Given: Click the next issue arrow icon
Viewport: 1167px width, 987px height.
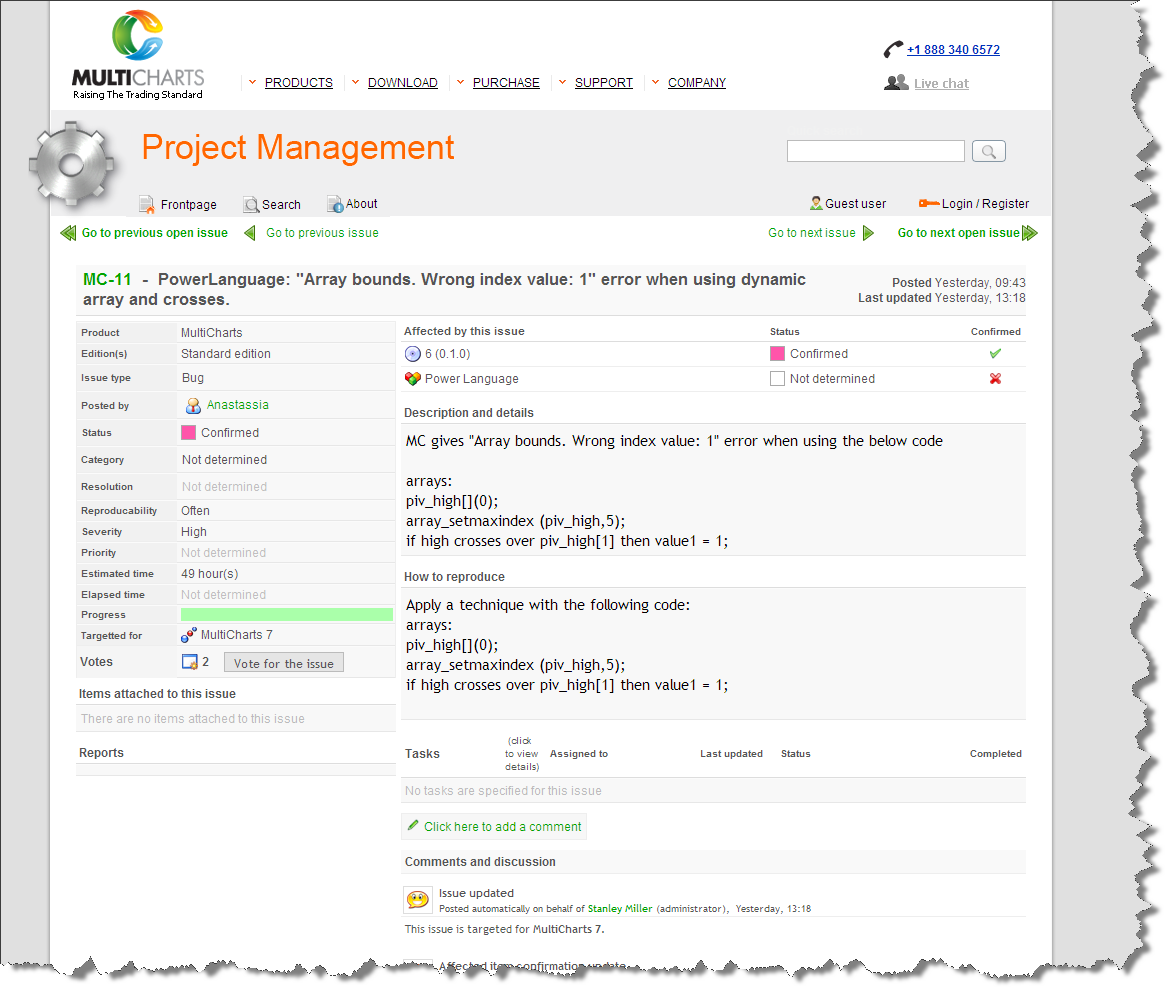Looking at the screenshot, I should click(868, 233).
